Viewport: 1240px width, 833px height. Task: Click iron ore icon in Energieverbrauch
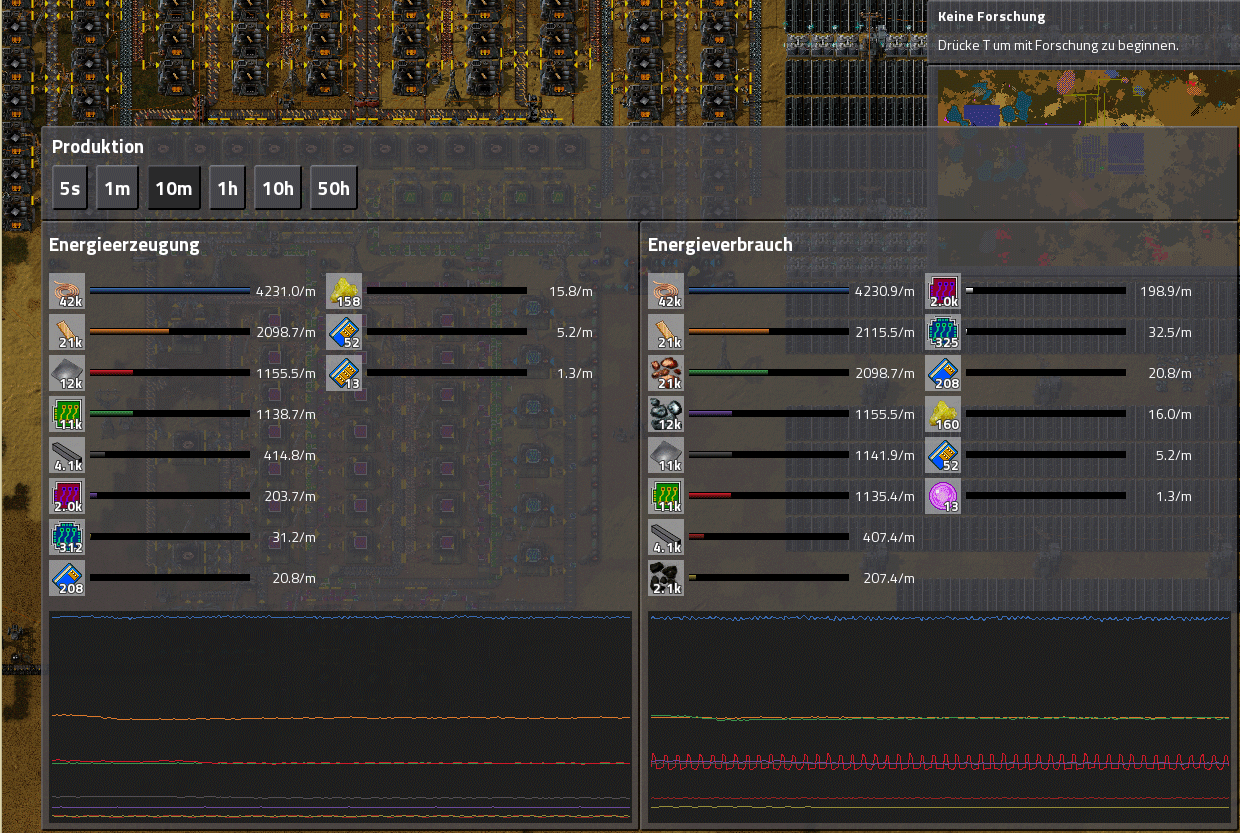[x=666, y=414]
